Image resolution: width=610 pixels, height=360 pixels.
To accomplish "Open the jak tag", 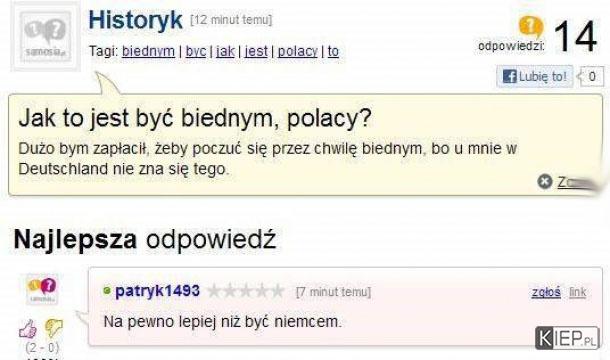I will 225,51.
